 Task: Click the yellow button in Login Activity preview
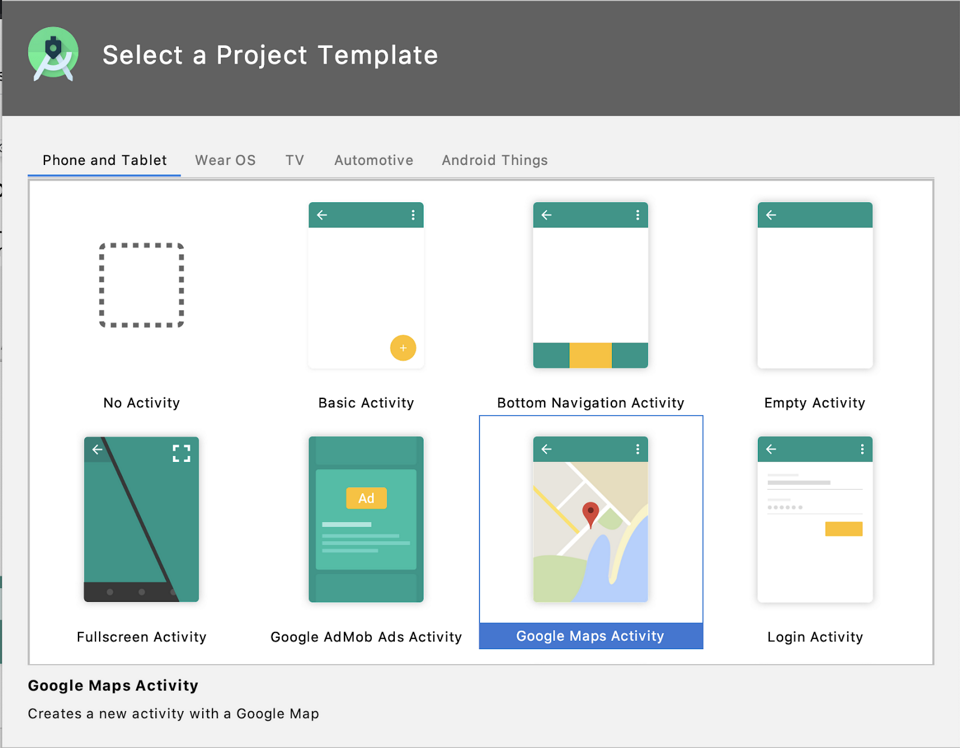pyautogui.click(x=843, y=529)
